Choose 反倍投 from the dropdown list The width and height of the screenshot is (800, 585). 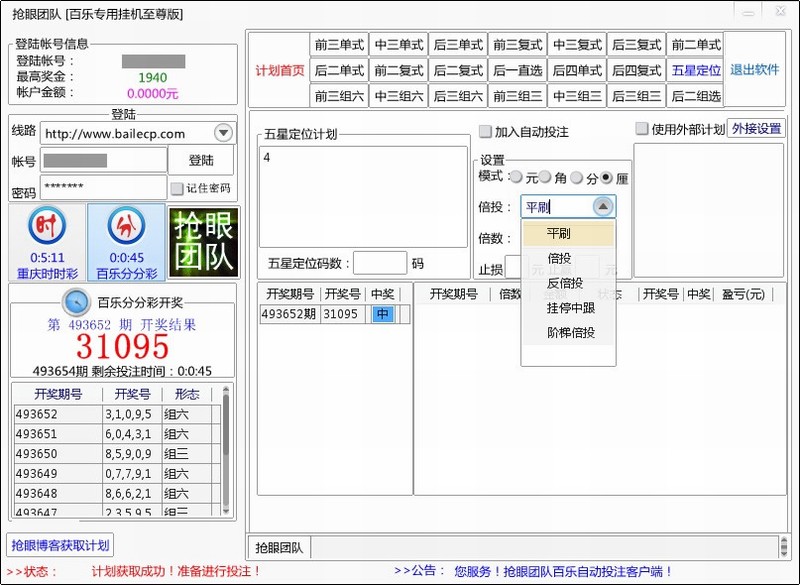[x=565, y=283]
